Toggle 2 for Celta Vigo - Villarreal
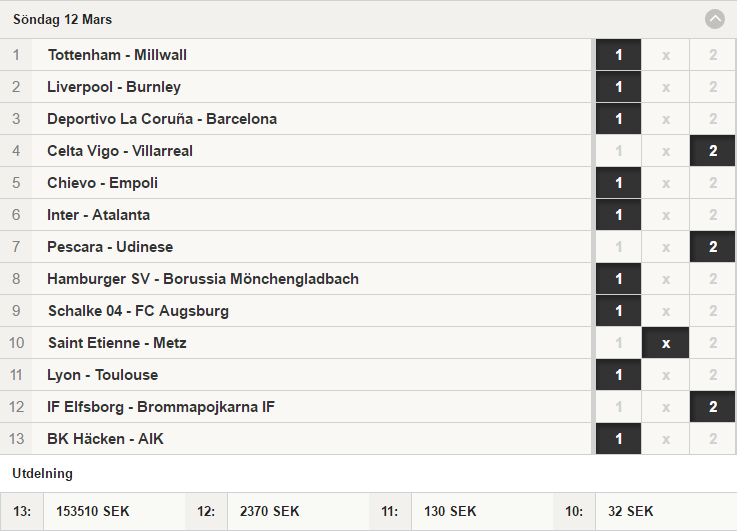Screen dimensions: 739x531 point(713,151)
